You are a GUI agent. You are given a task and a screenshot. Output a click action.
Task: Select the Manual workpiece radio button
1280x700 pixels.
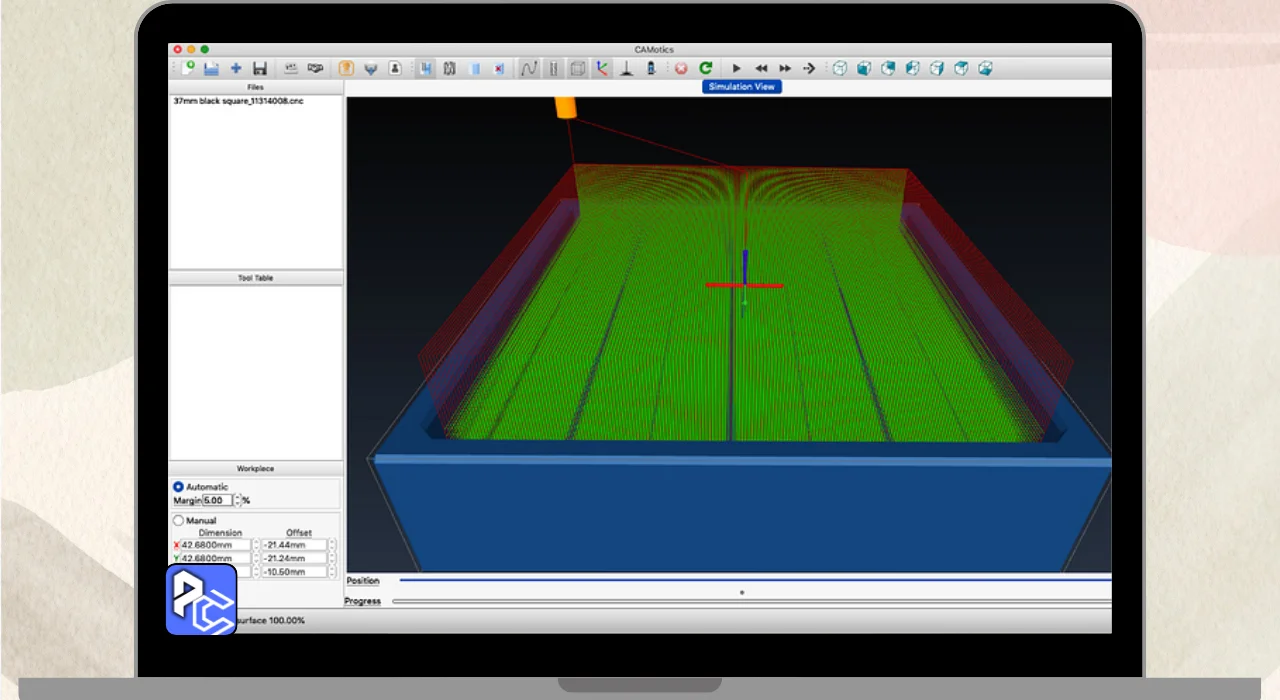[x=179, y=521]
